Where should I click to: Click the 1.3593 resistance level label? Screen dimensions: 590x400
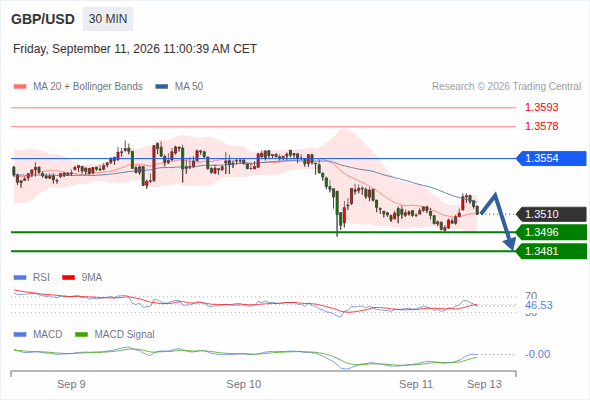tap(541, 107)
